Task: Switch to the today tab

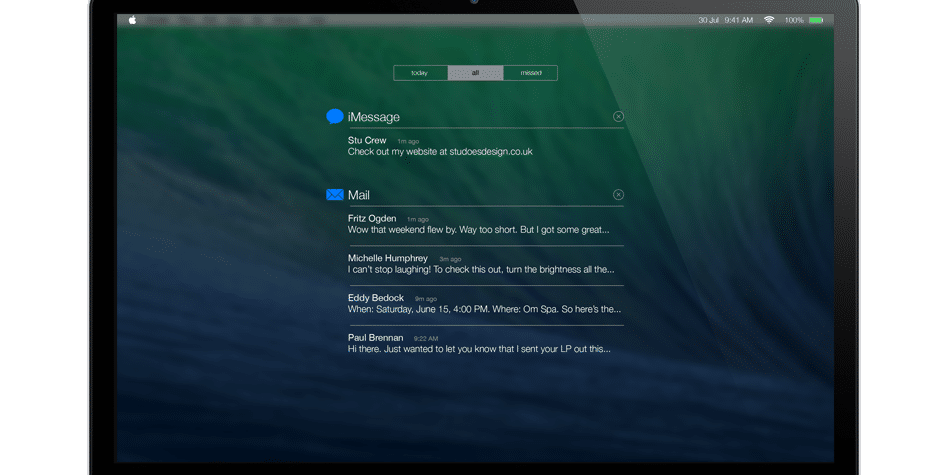Action: [x=420, y=73]
